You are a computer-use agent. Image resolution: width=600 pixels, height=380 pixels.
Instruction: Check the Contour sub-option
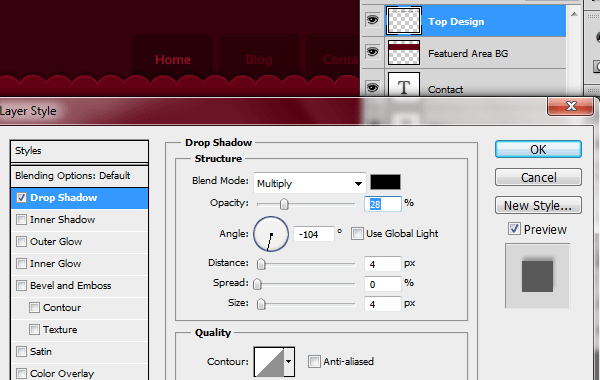point(34,308)
